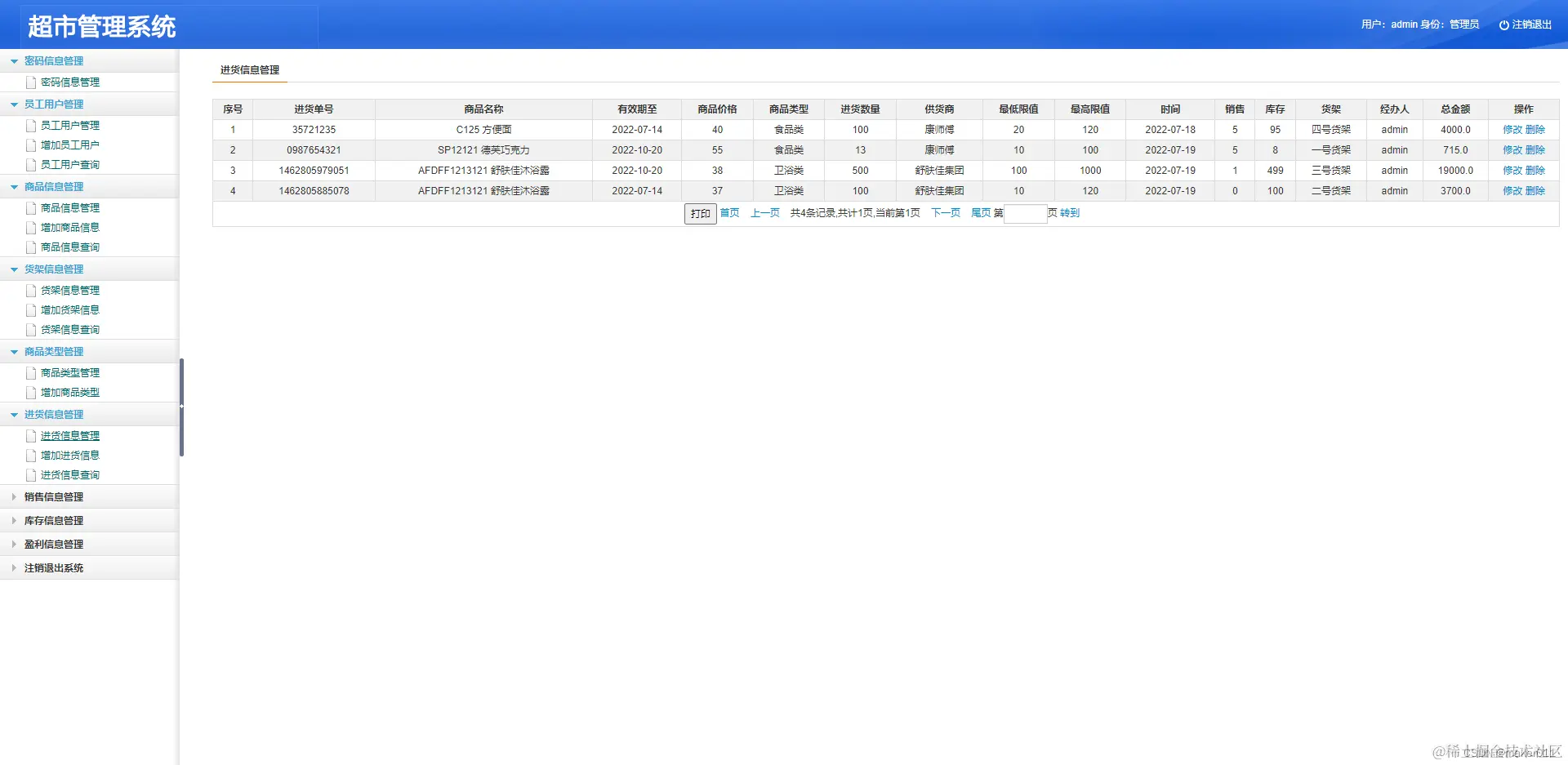Click page icon beside 密码信息管理 sub-item
This screenshot has width=1568, height=765.
31,82
